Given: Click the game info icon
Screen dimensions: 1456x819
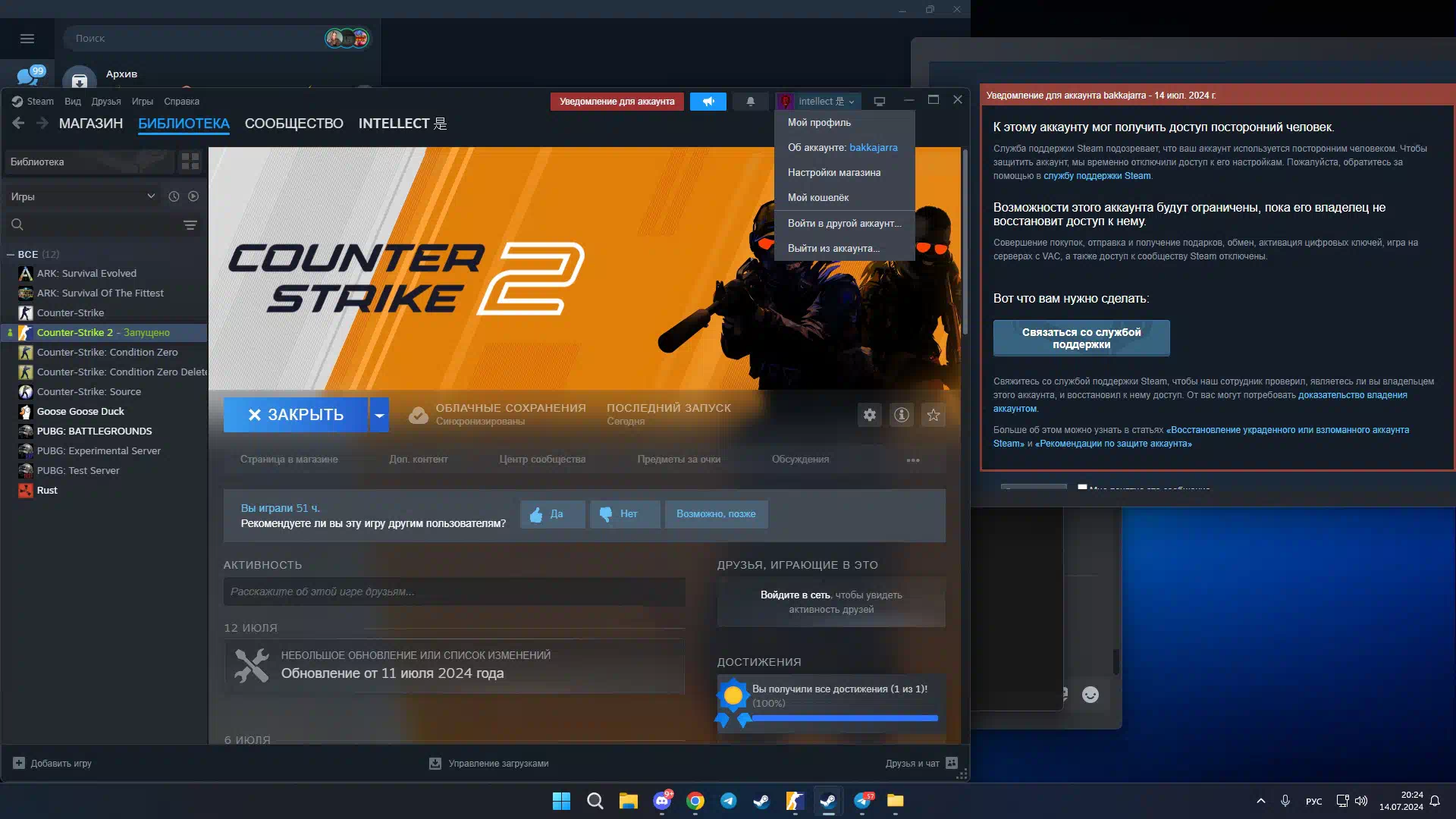Looking at the screenshot, I should click(902, 415).
